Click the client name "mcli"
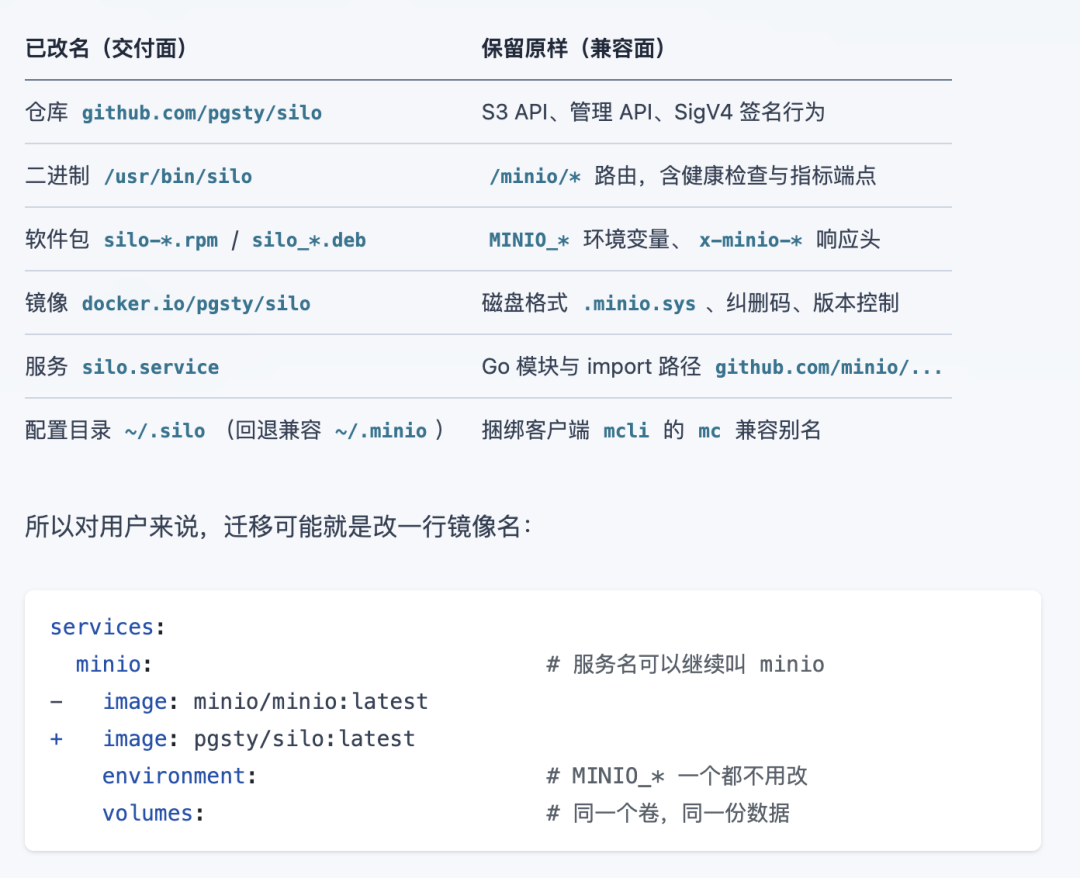Screen dimensions: 1080x878 (x=626, y=431)
